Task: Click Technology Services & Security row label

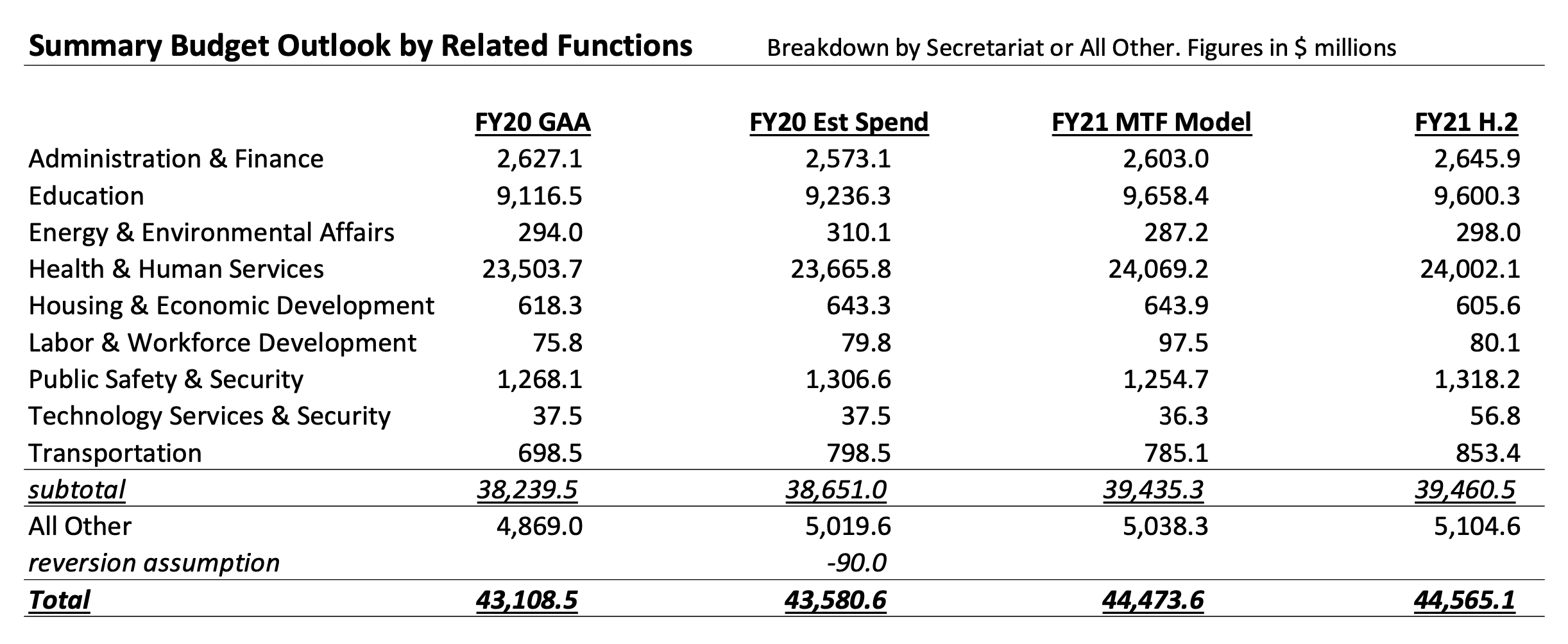Action: (209, 416)
